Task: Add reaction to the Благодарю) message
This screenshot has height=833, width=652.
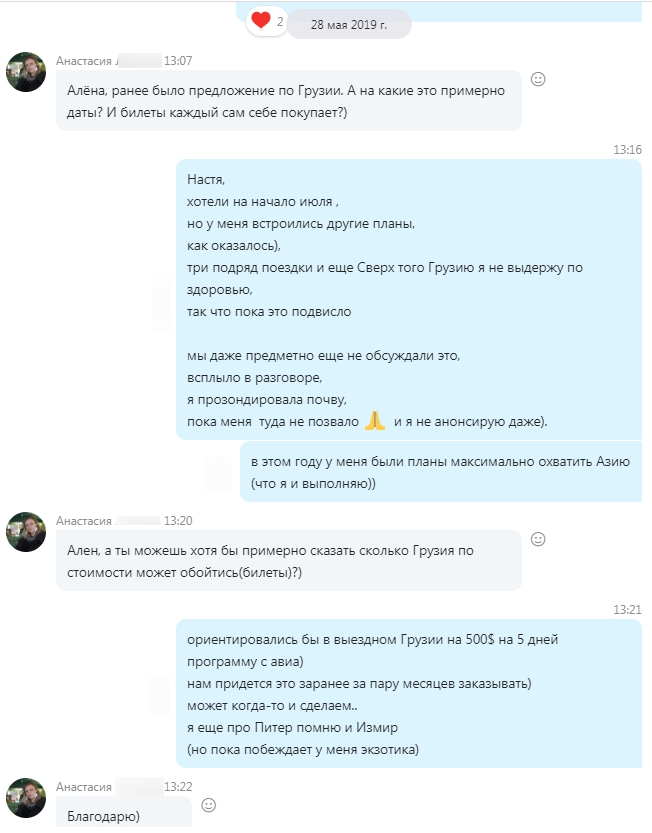Action: pyautogui.click(x=208, y=805)
